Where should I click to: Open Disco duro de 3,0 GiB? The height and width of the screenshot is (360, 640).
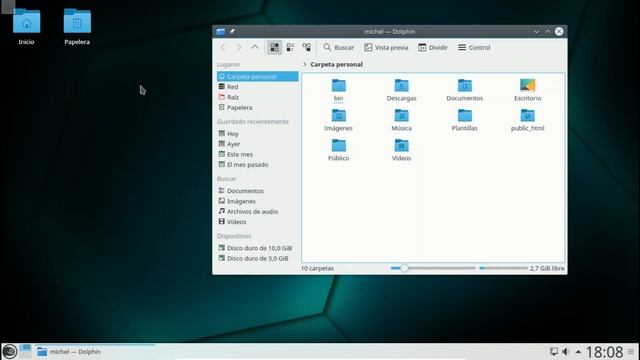tap(258, 258)
